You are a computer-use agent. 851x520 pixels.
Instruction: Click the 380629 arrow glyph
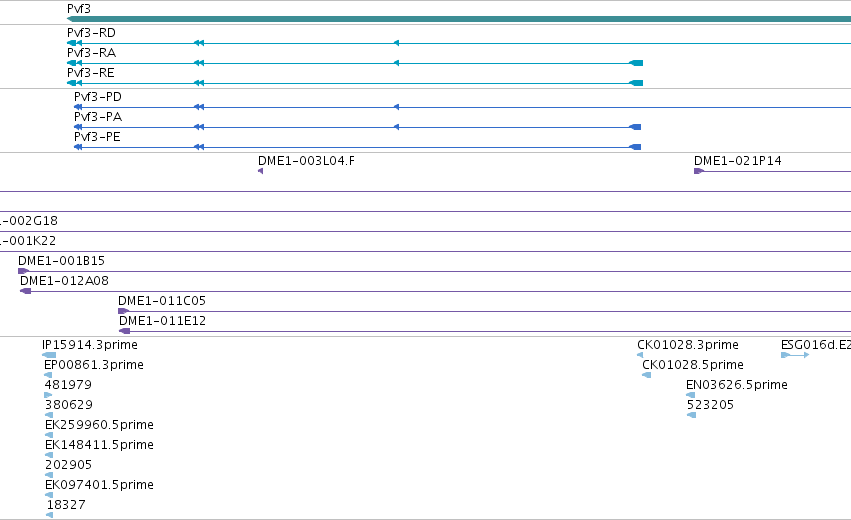click(x=49, y=415)
